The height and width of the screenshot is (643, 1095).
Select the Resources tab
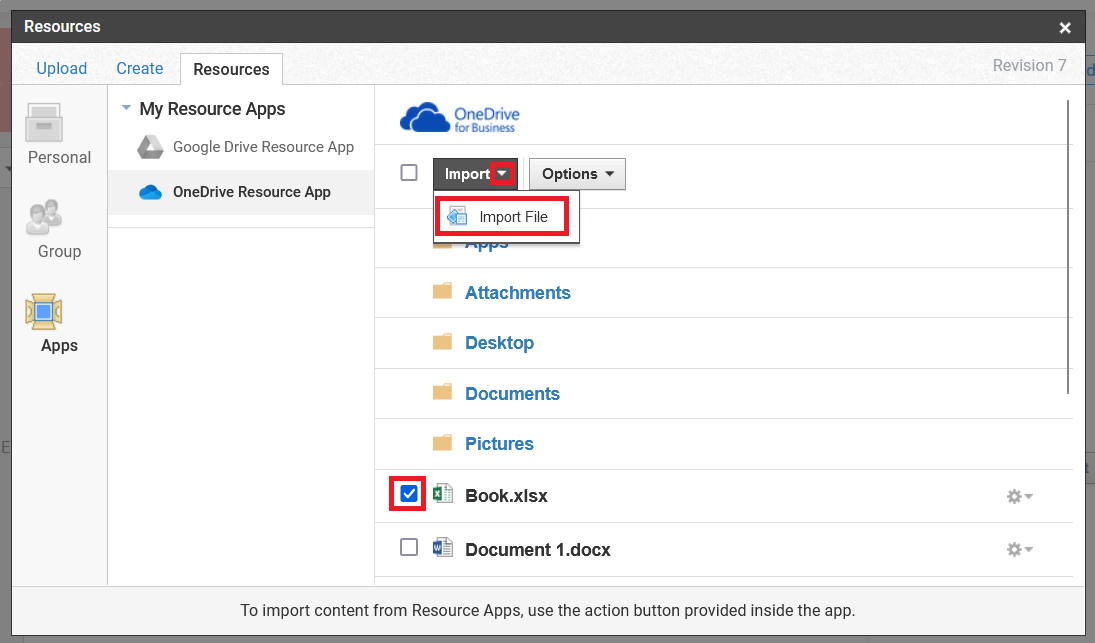click(x=231, y=69)
